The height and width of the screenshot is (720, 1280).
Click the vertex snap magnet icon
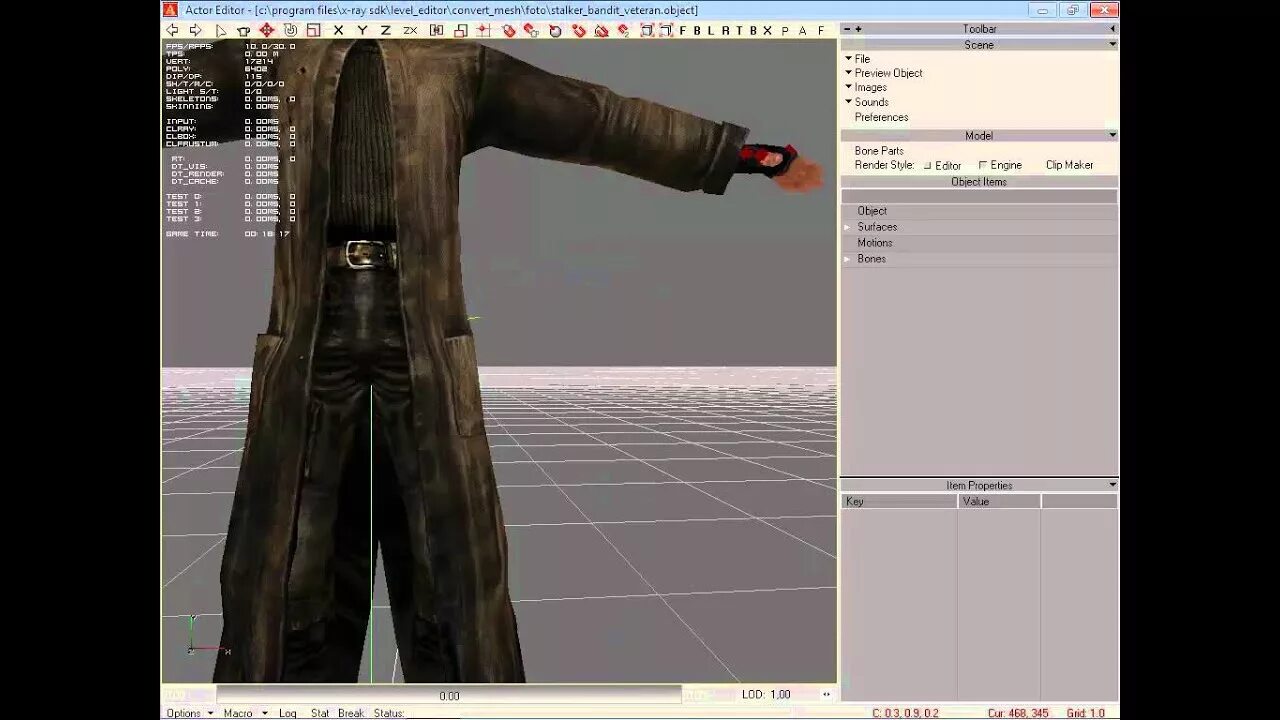tap(580, 30)
